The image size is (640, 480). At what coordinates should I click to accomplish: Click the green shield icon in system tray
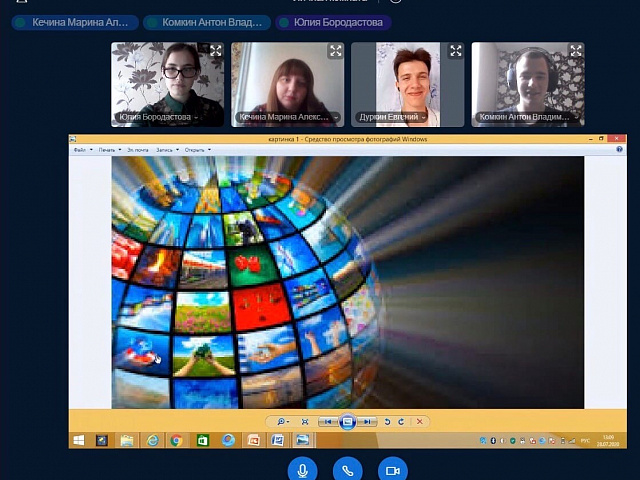[513, 441]
